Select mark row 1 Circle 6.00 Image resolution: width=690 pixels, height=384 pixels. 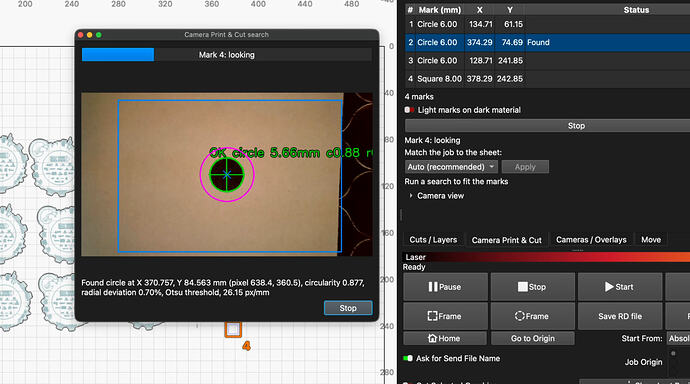click(x=547, y=24)
